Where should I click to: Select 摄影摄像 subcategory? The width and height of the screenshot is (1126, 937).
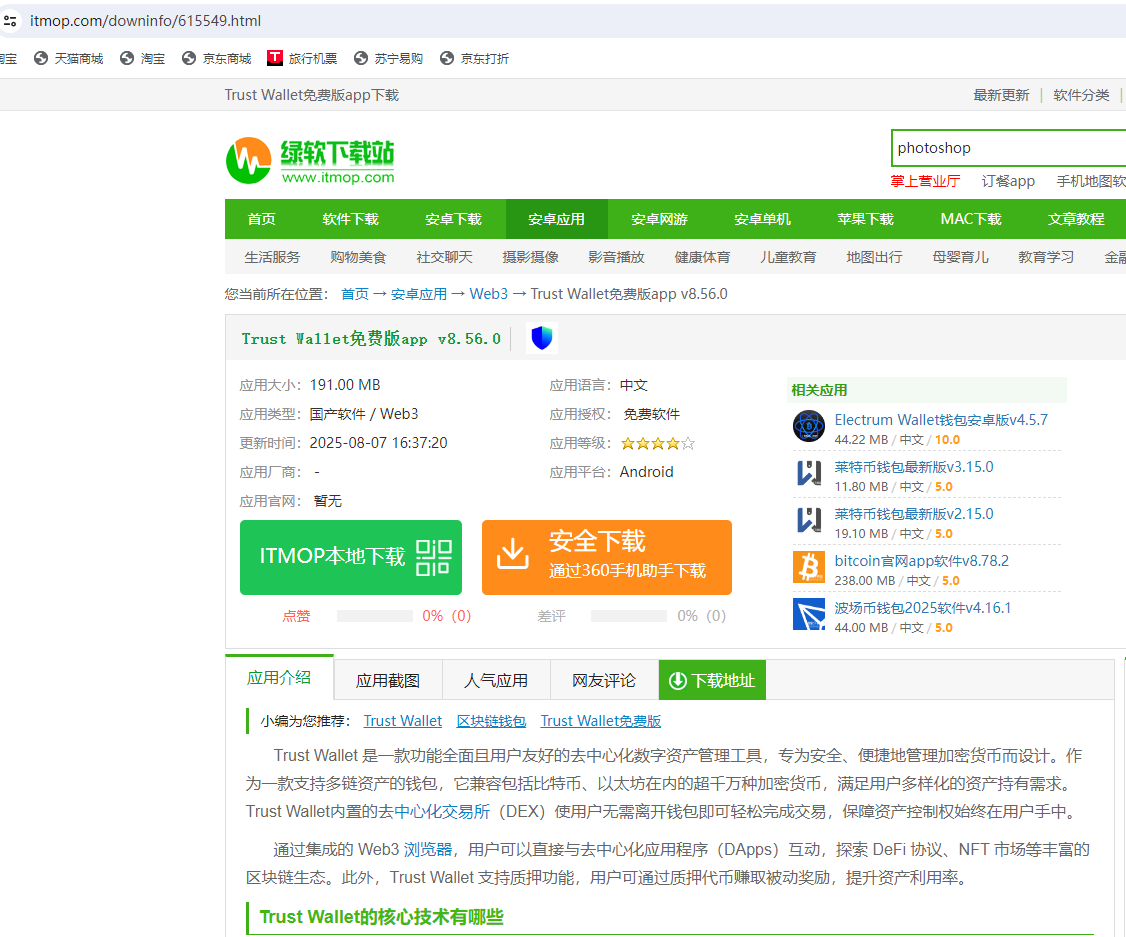coord(531,257)
